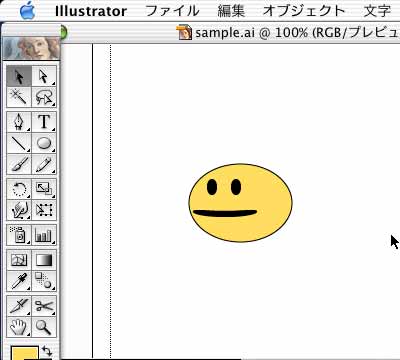Select the Gradient tool
The image size is (400, 360).
point(44,260)
